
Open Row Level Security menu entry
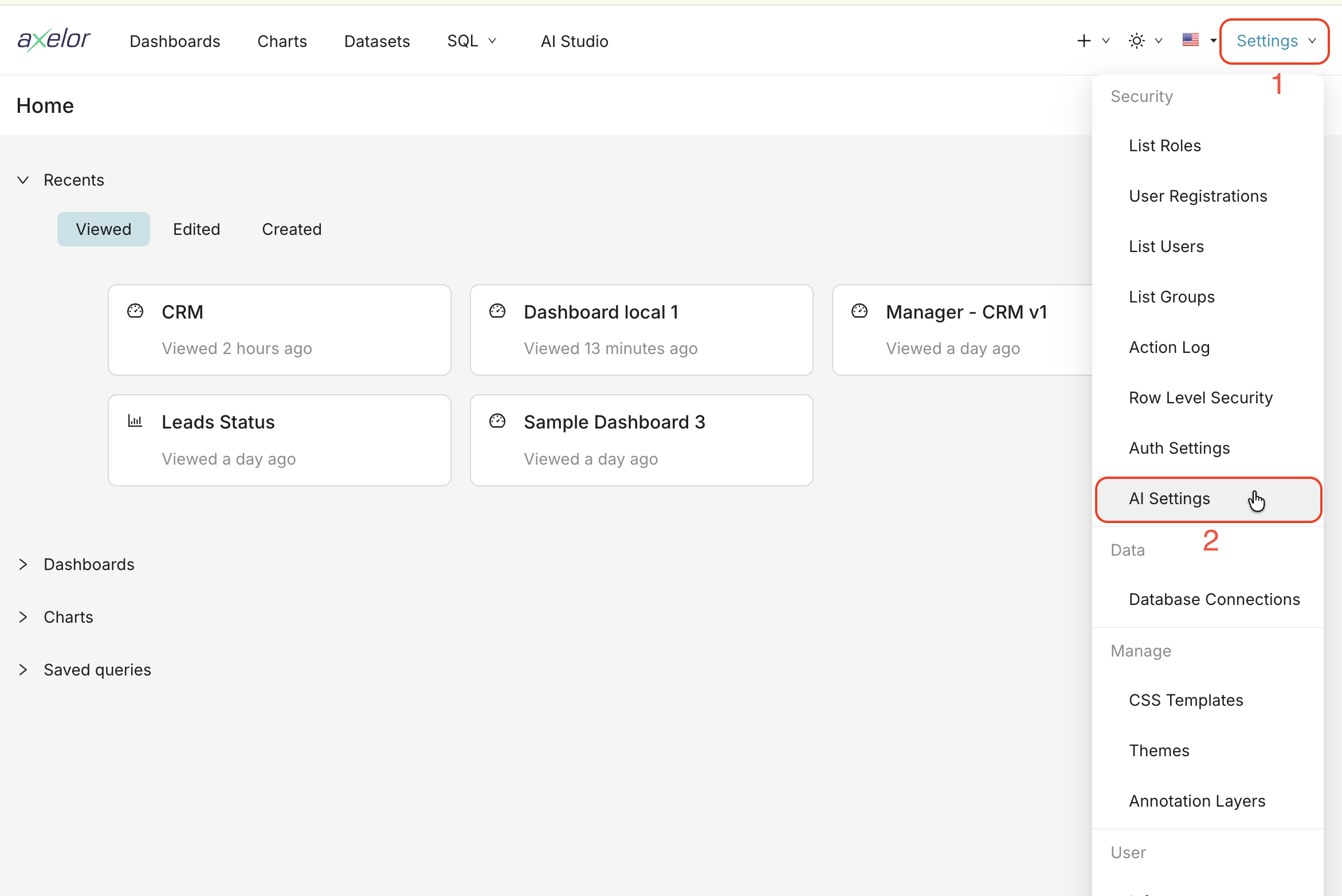click(x=1208, y=398)
